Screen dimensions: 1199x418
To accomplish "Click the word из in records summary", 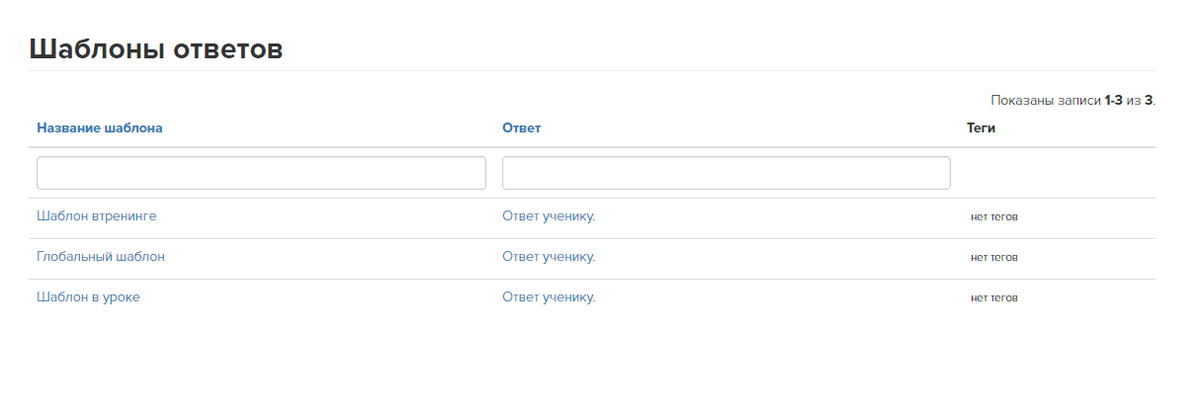I will point(1133,101).
